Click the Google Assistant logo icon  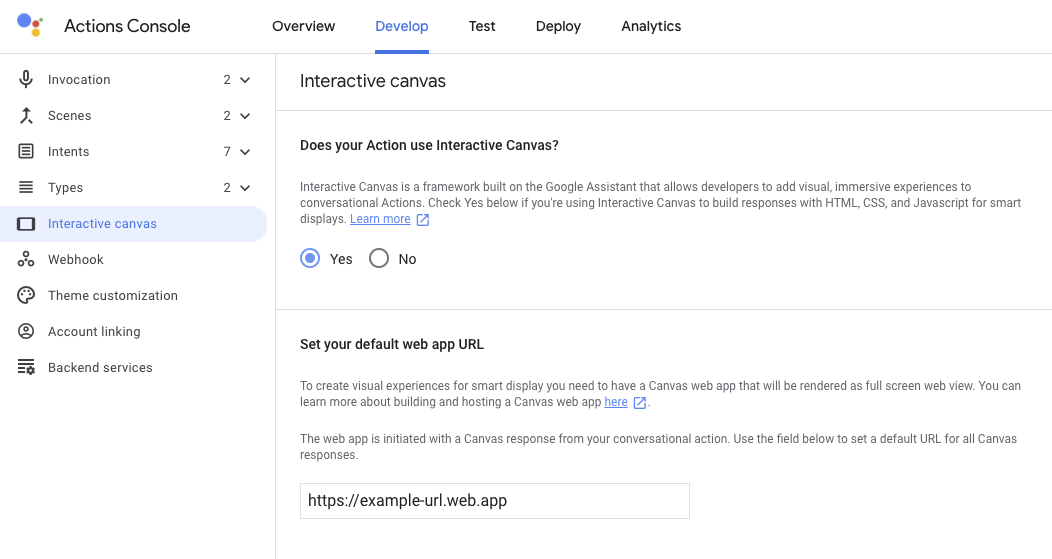coord(30,26)
